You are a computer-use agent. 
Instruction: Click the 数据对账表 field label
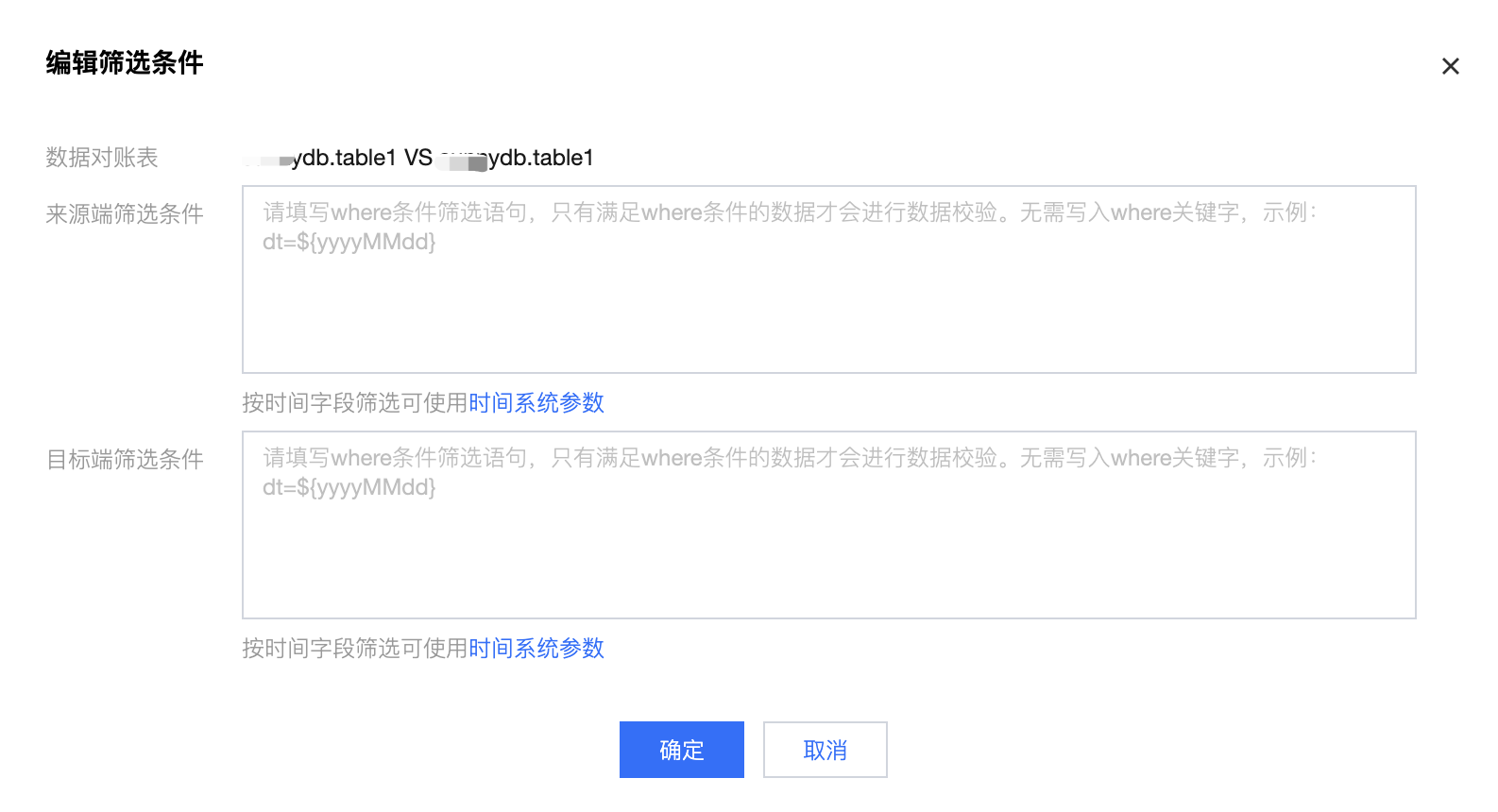click(102, 158)
